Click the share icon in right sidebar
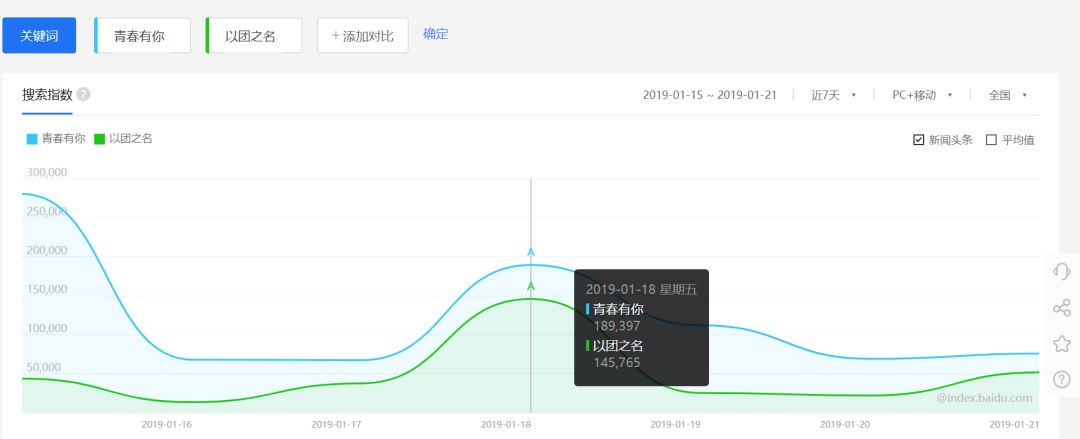 point(1062,308)
